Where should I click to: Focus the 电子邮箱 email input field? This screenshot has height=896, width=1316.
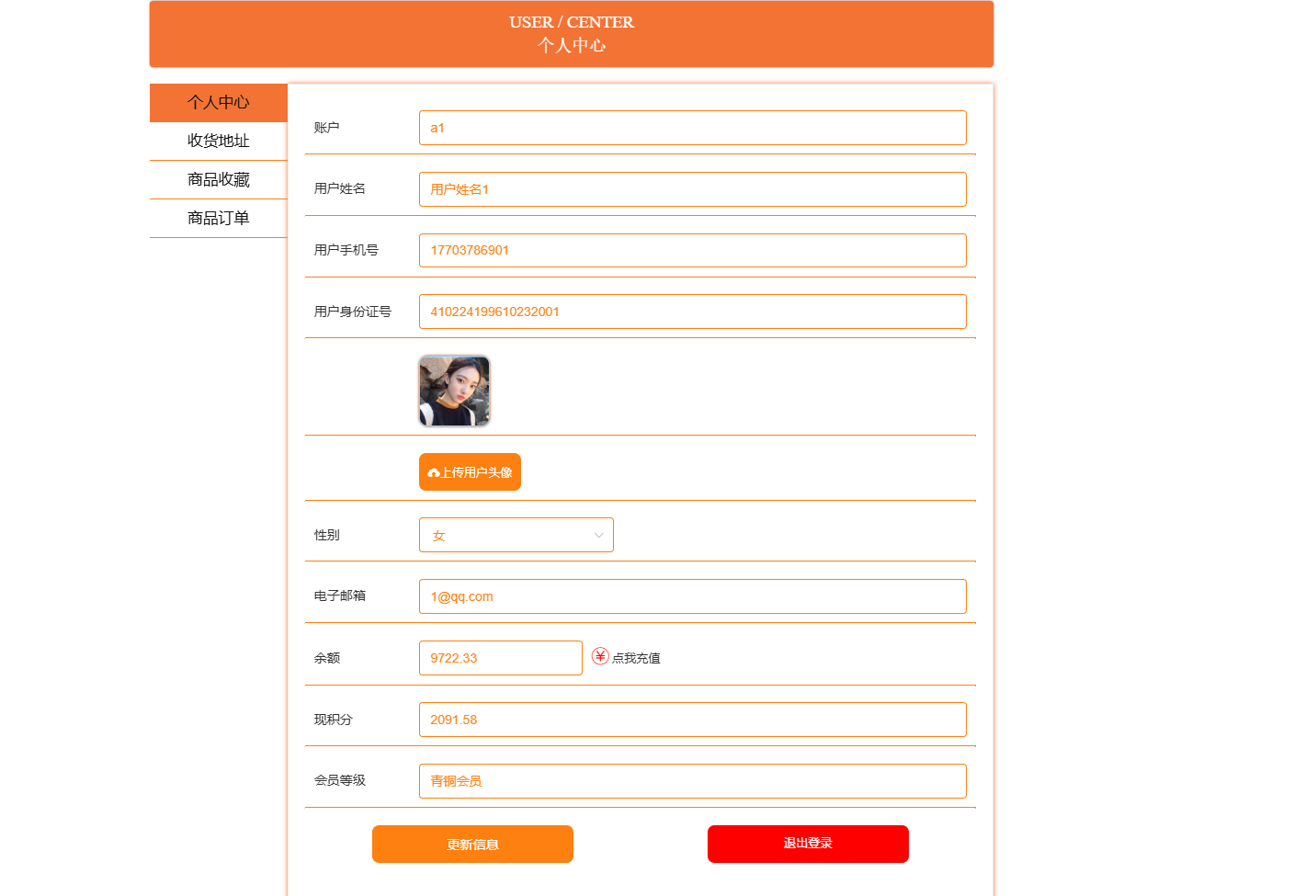click(692, 596)
